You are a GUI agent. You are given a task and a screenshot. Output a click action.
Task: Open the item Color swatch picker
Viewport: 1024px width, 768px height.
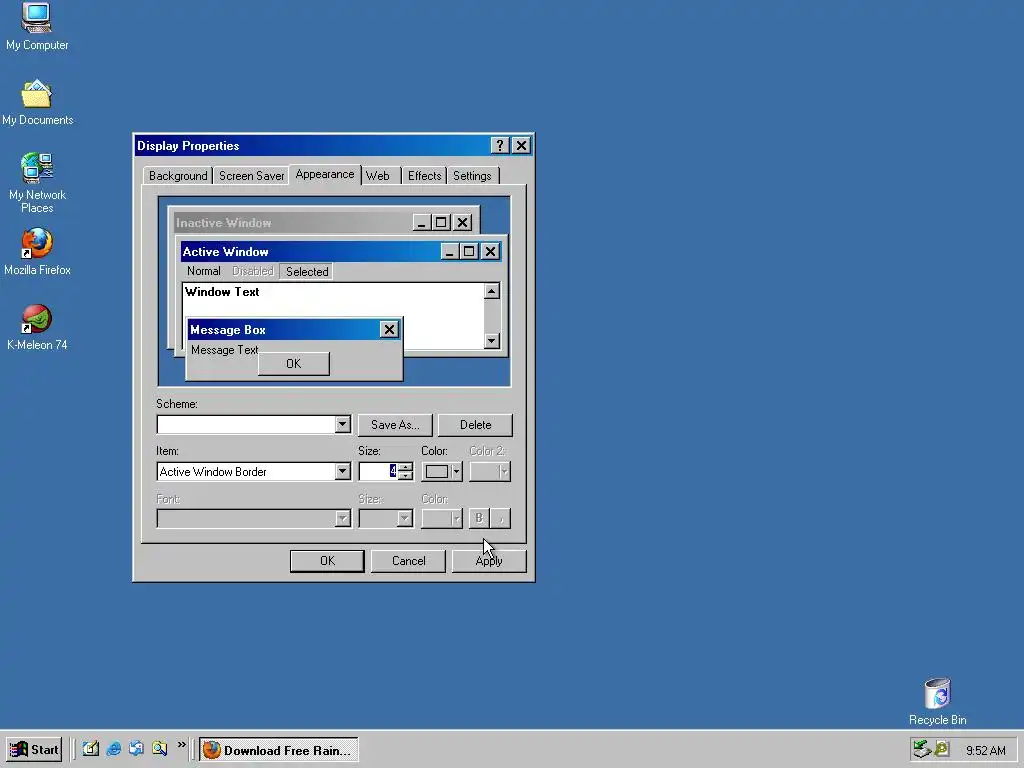click(442, 472)
